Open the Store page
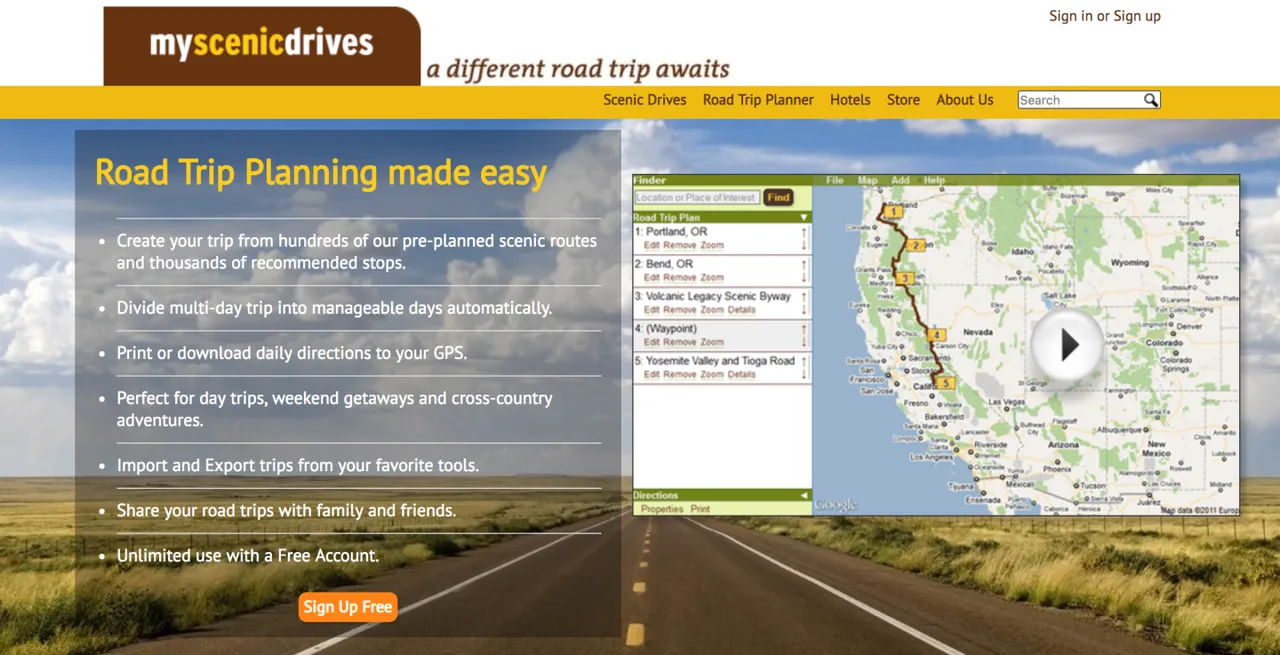 pos(903,100)
